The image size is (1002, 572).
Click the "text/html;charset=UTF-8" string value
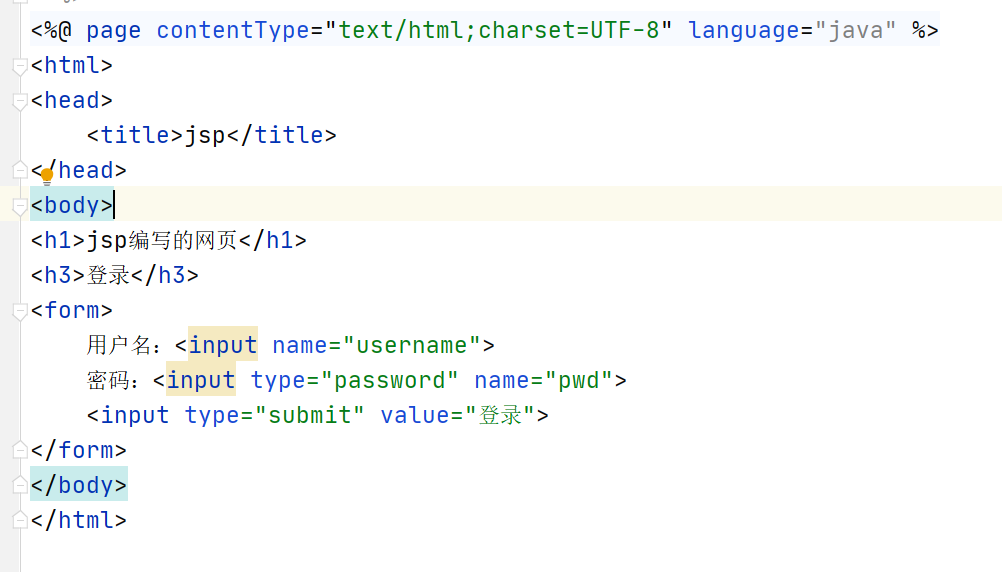pos(498,30)
